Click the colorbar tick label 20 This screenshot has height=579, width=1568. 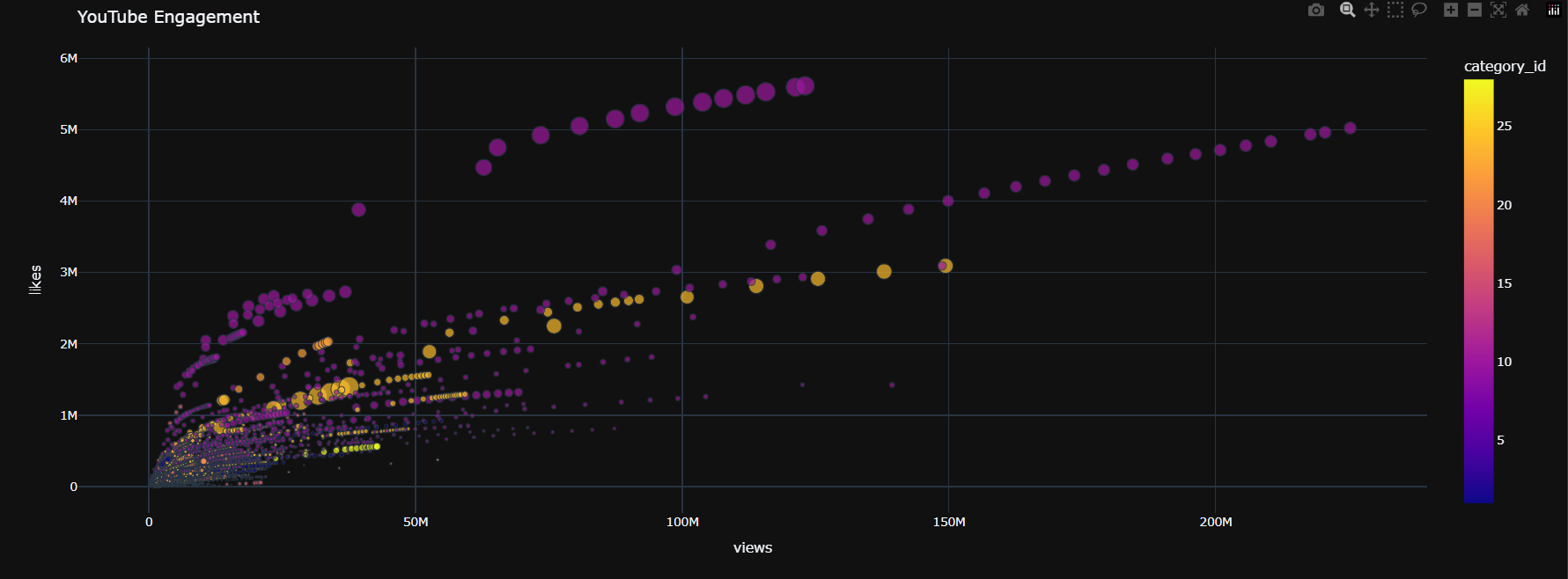1505,205
